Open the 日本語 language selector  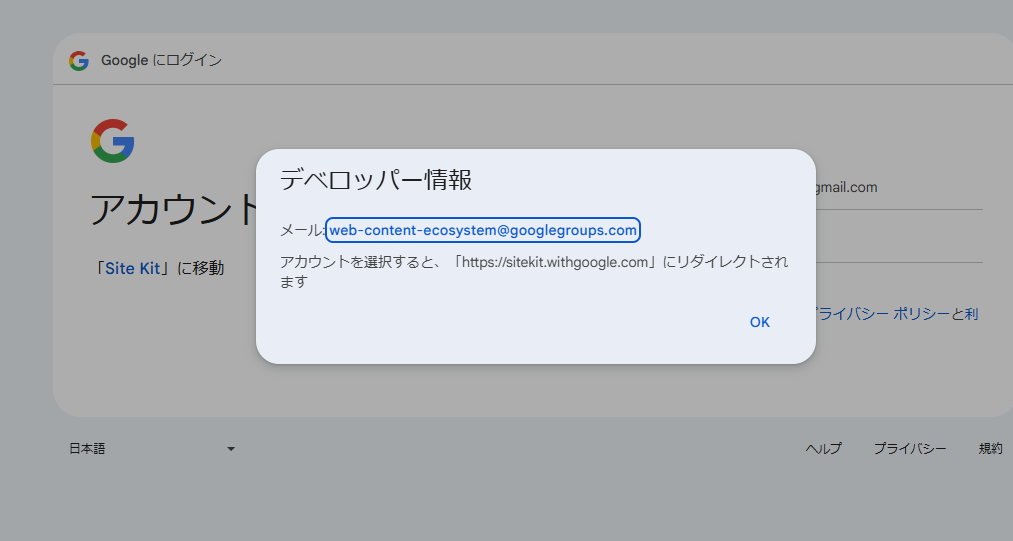[x=88, y=449]
